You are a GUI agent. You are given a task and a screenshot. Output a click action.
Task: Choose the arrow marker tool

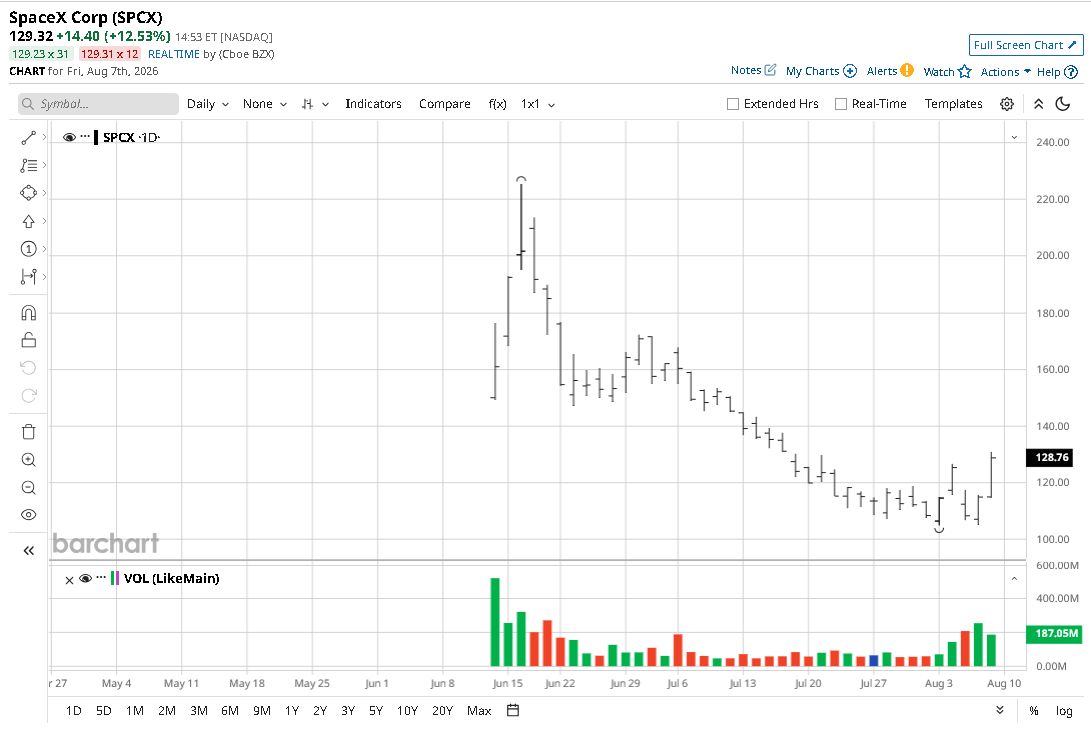29,221
